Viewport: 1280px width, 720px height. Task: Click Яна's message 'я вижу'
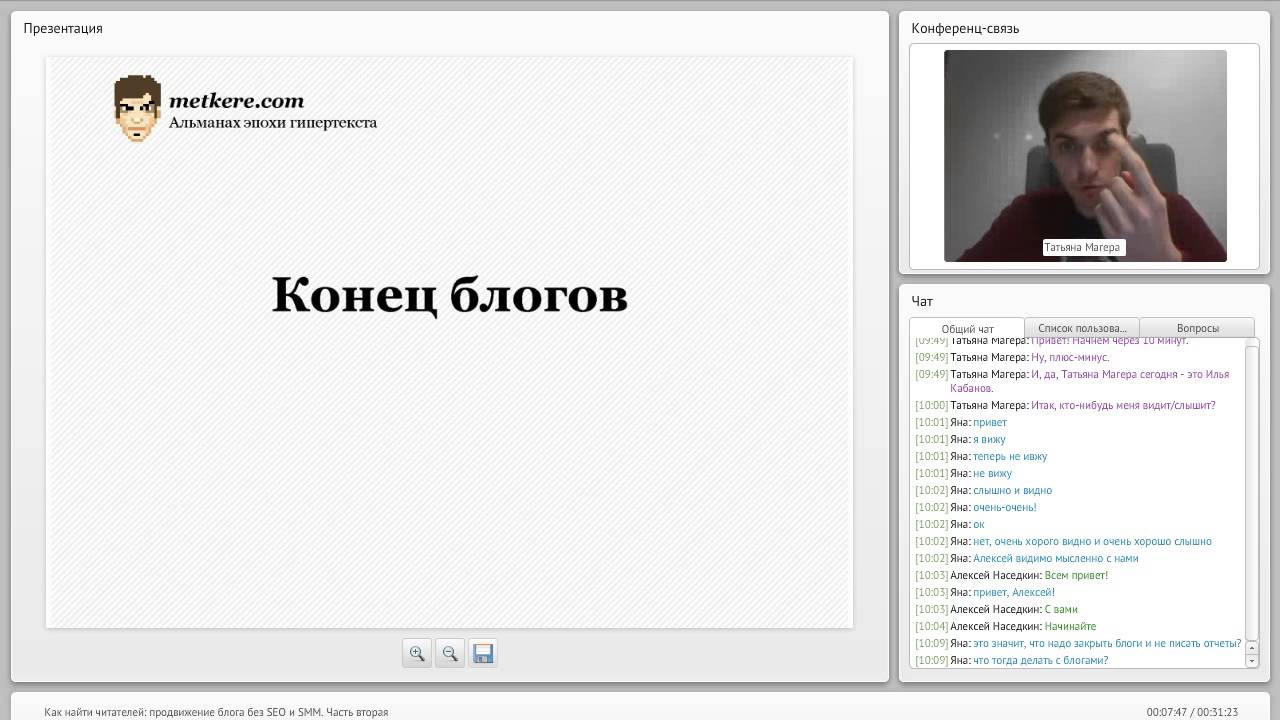pyautogui.click(x=989, y=439)
